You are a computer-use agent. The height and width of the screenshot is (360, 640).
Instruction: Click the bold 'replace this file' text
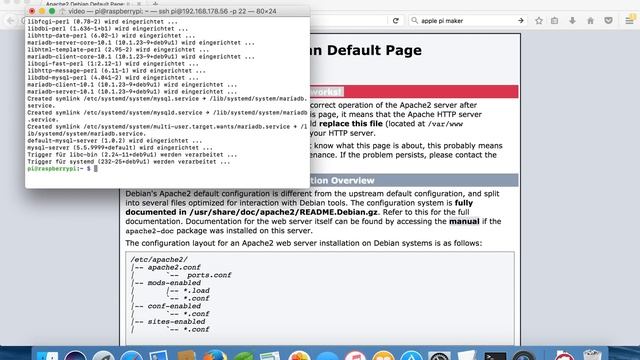(351, 124)
